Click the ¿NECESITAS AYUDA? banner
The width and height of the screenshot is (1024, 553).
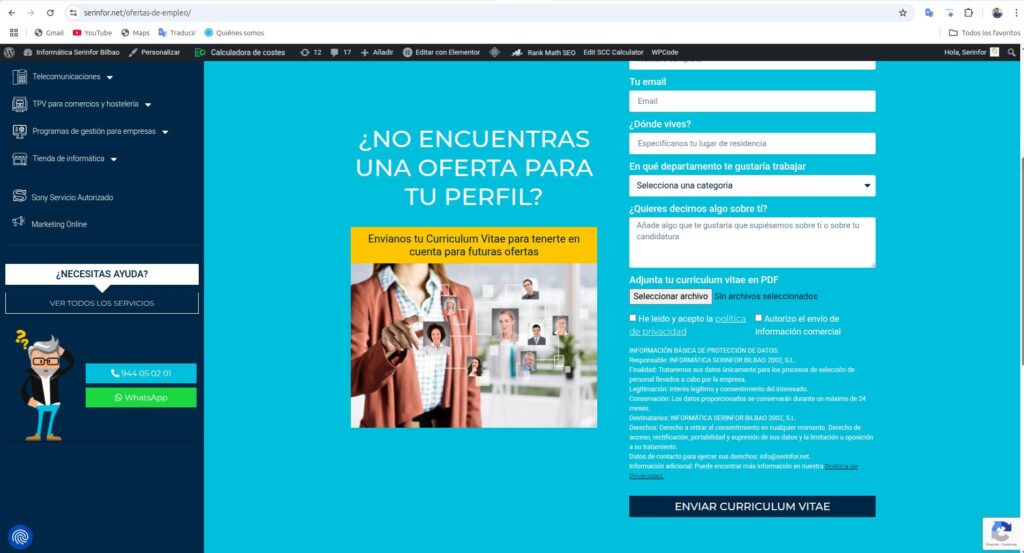102,274
